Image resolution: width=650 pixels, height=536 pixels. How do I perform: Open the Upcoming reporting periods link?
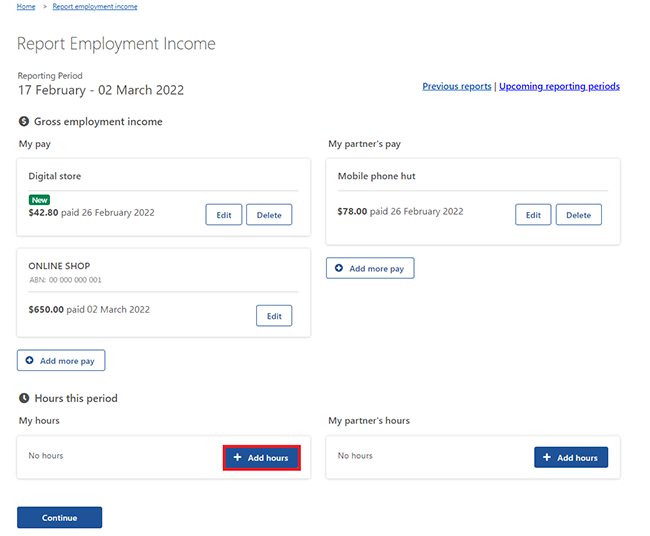[559, 87]
